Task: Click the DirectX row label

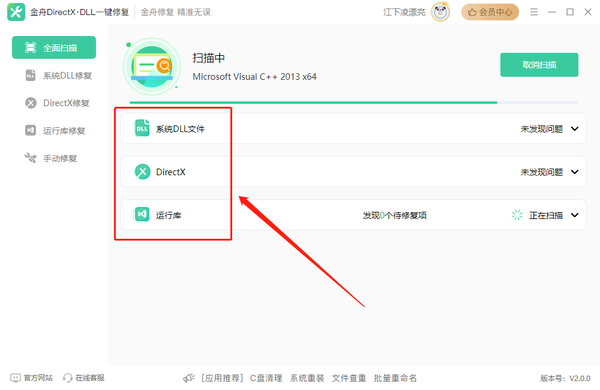Action: pos(171,172)
